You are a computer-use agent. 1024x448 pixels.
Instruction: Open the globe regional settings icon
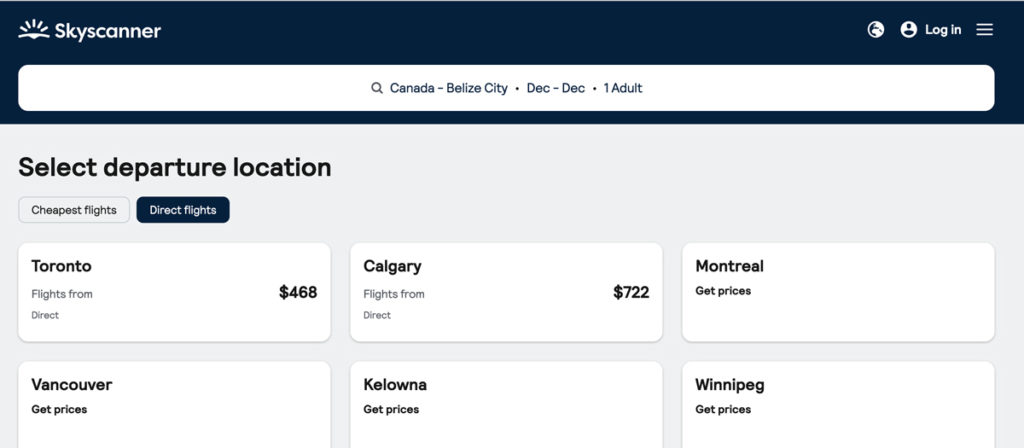[876, 29]
